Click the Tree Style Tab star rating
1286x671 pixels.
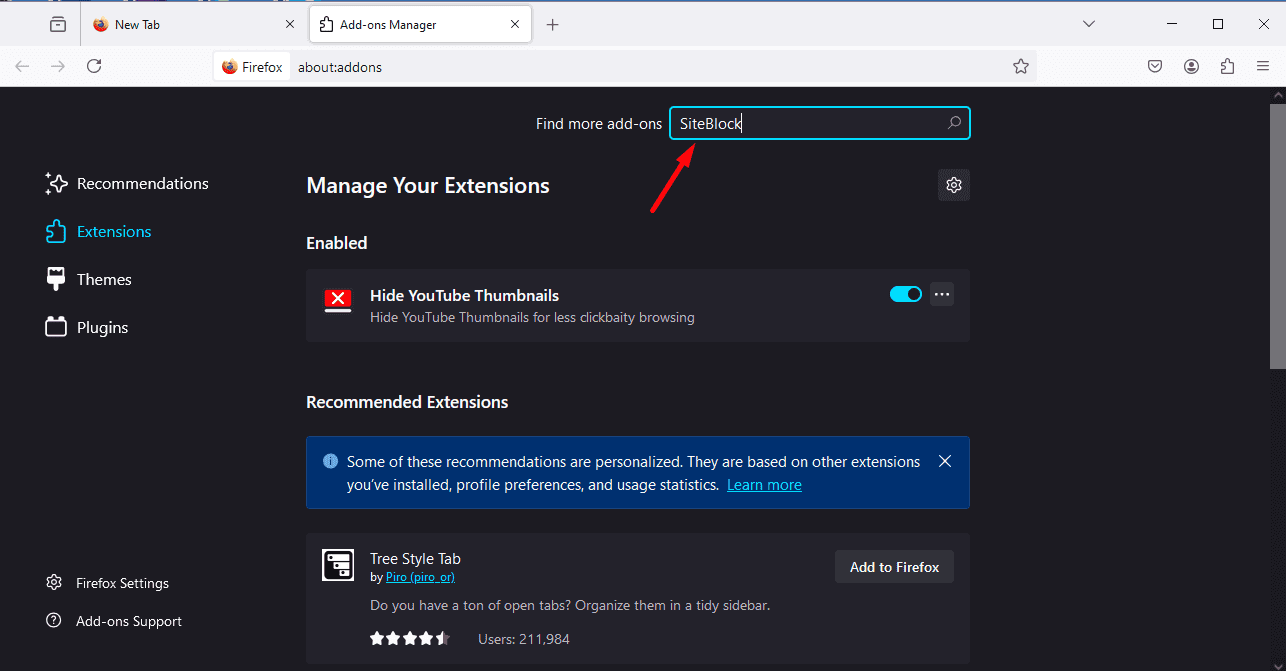410,638
